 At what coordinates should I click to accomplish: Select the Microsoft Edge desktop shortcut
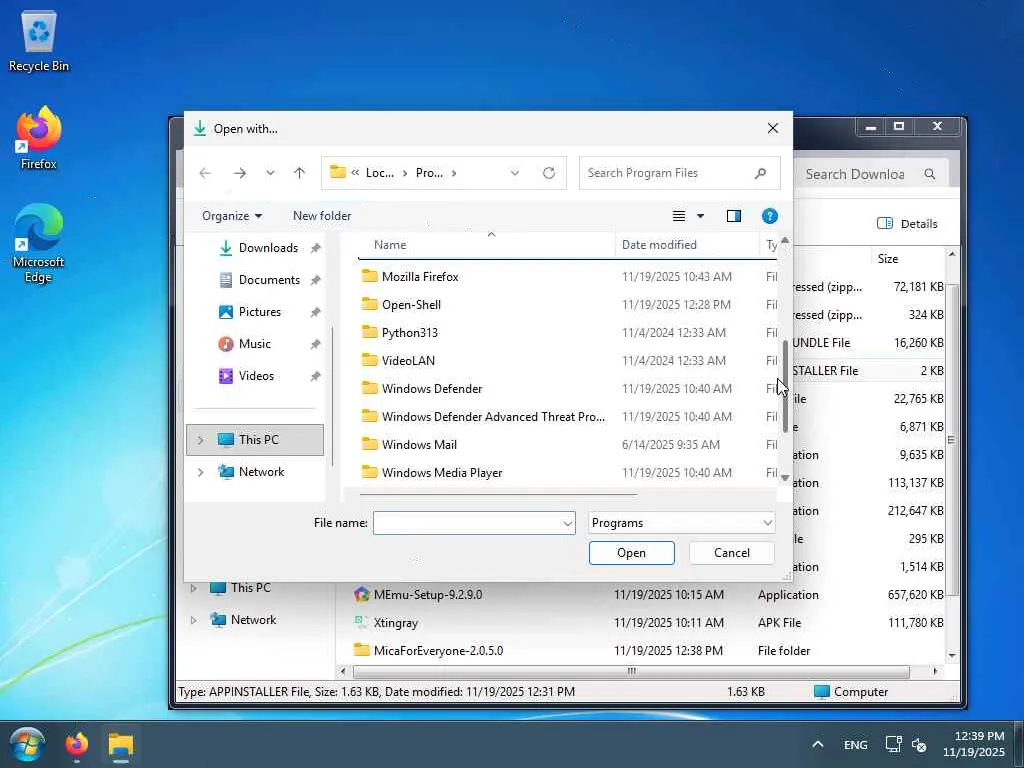click(x=39, y=243)
